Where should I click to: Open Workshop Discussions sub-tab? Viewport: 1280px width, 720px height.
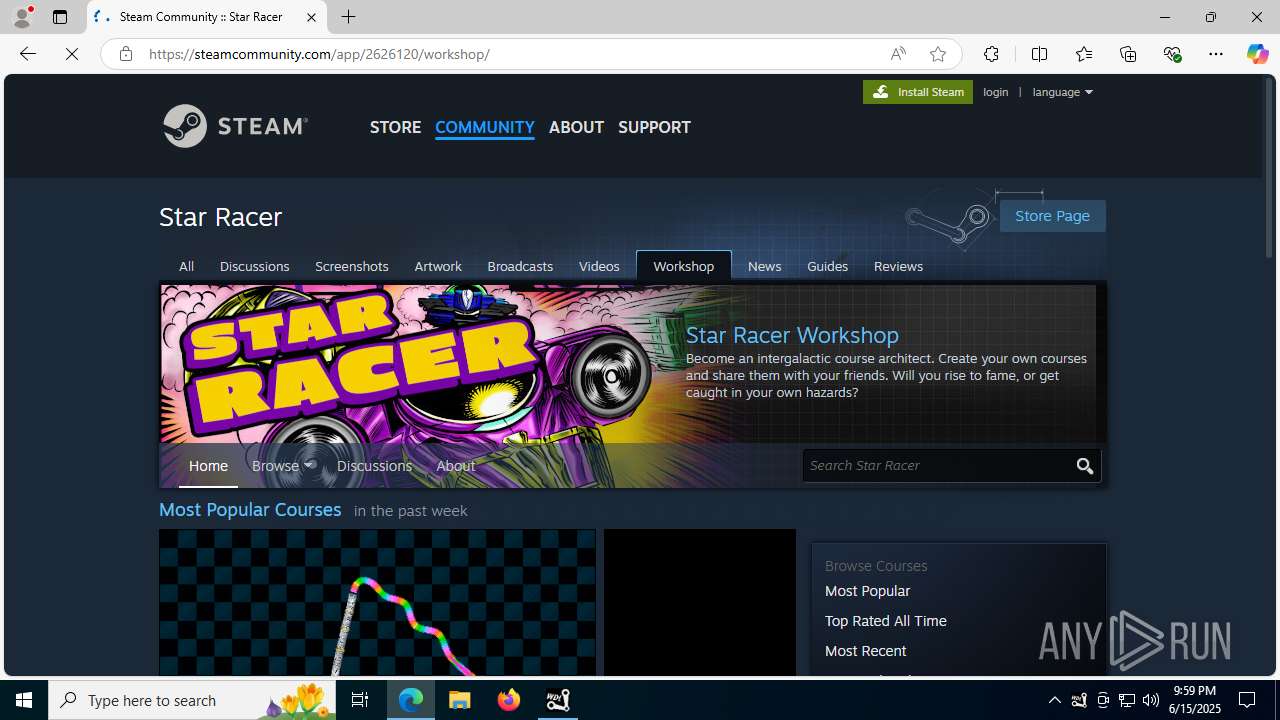coord(374,466)
